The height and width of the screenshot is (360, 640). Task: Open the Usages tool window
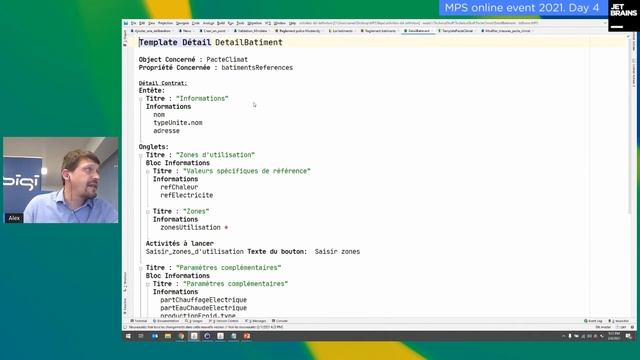(193, 321)
